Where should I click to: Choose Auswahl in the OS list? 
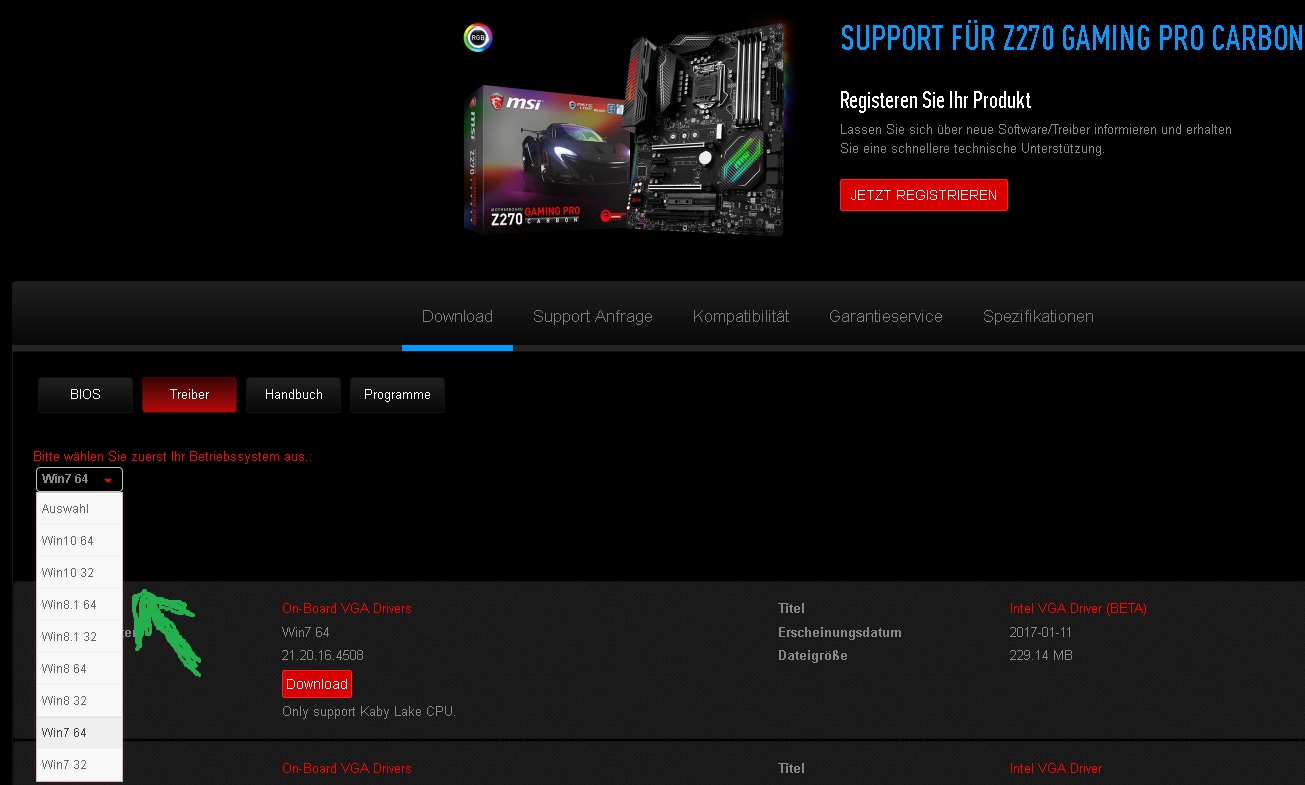coord(79,508)
